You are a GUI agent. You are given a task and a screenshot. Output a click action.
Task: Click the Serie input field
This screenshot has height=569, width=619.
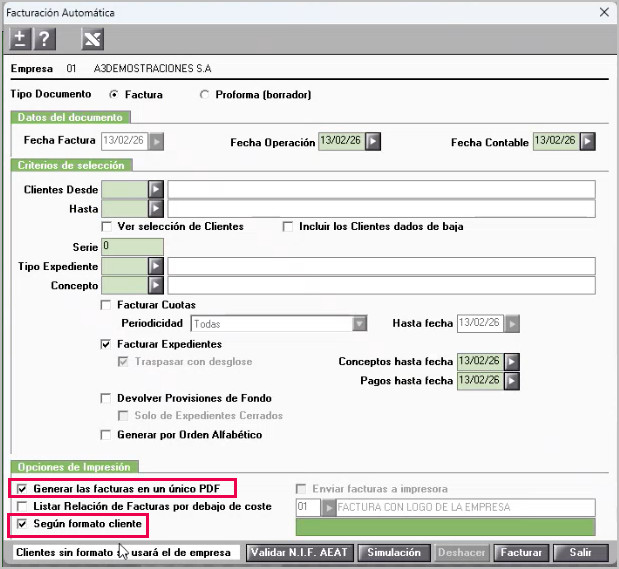tap(132, 247)
